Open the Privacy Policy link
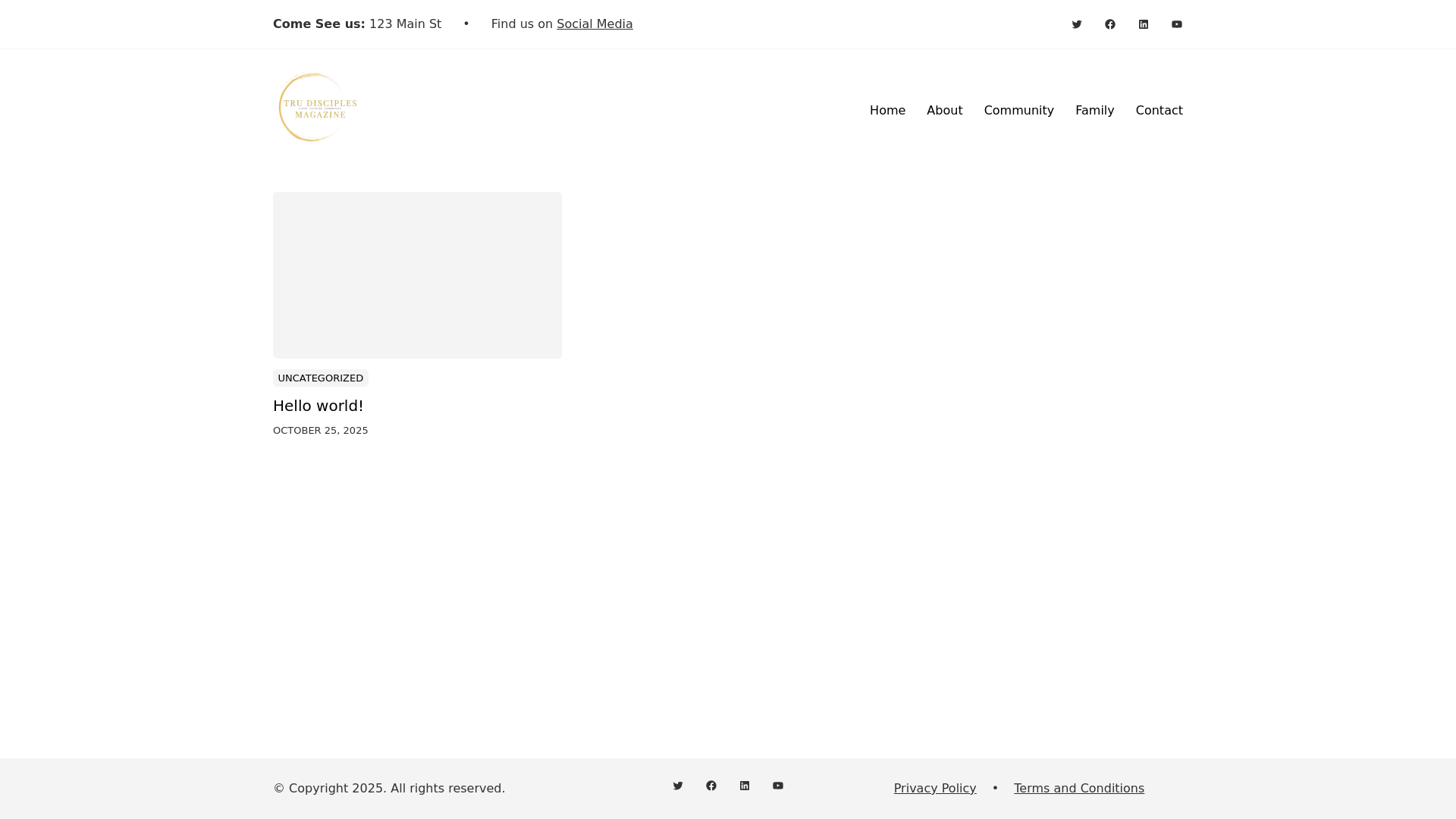Image resolution: width=1456 pixels, height=819 pixels. tap(934, 789)
